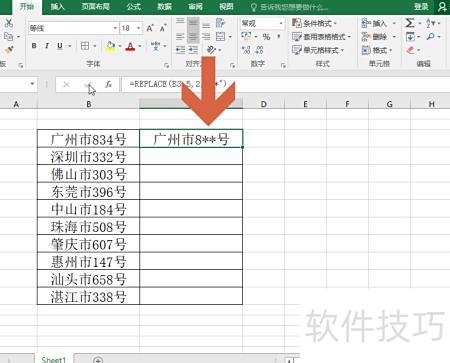Apply red font color A
The width and height of the screenshot is (450, 363).
click(131, 46)
